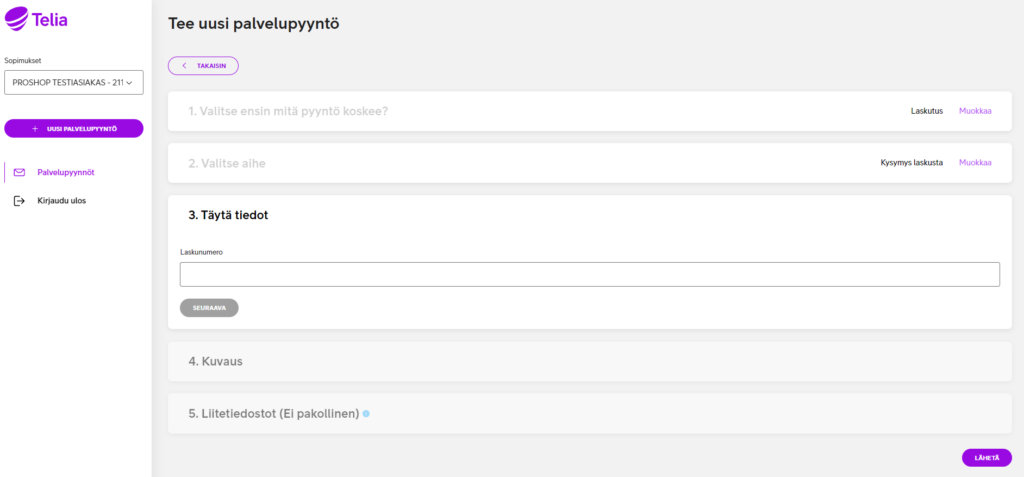Click the blue info dot beside Liitetiedostot

tap(366, 414)
